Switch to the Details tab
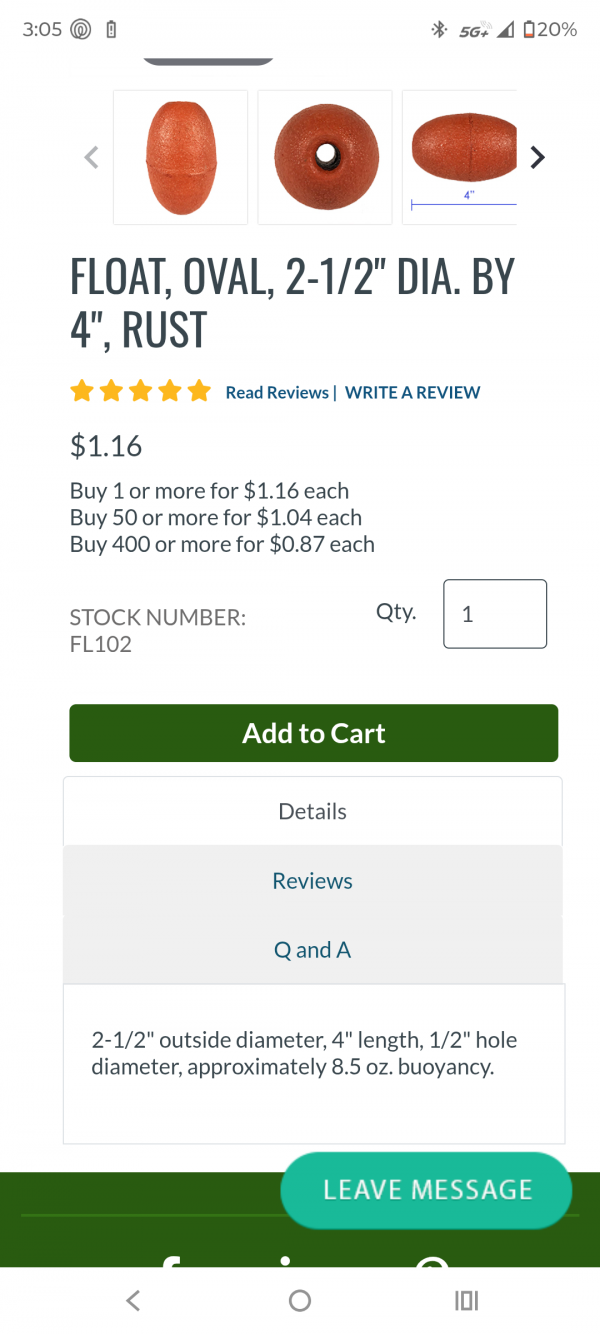The image size is (600, 1334). [313, 811]
